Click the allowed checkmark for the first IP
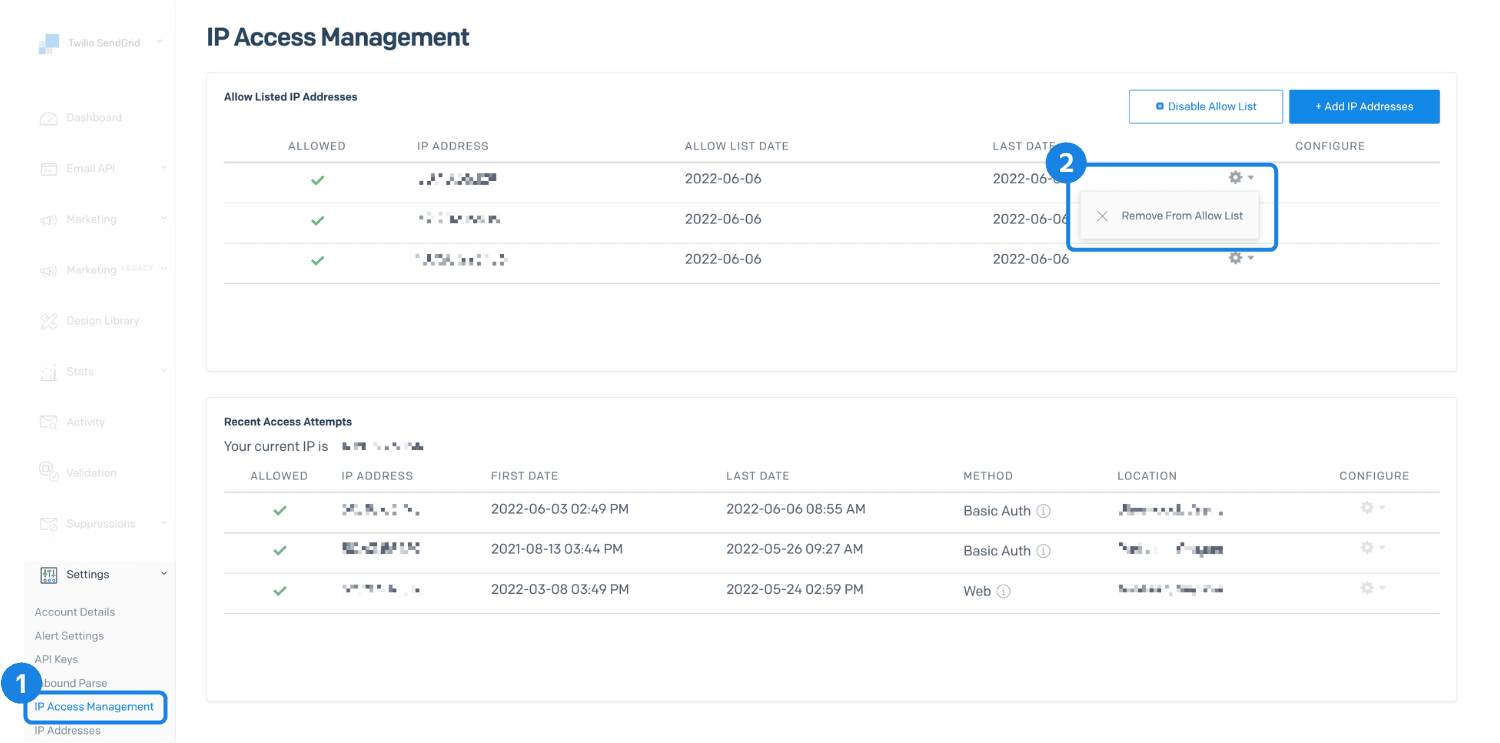This screenshot has height=743, width=1500. click(x=317, y=180)
